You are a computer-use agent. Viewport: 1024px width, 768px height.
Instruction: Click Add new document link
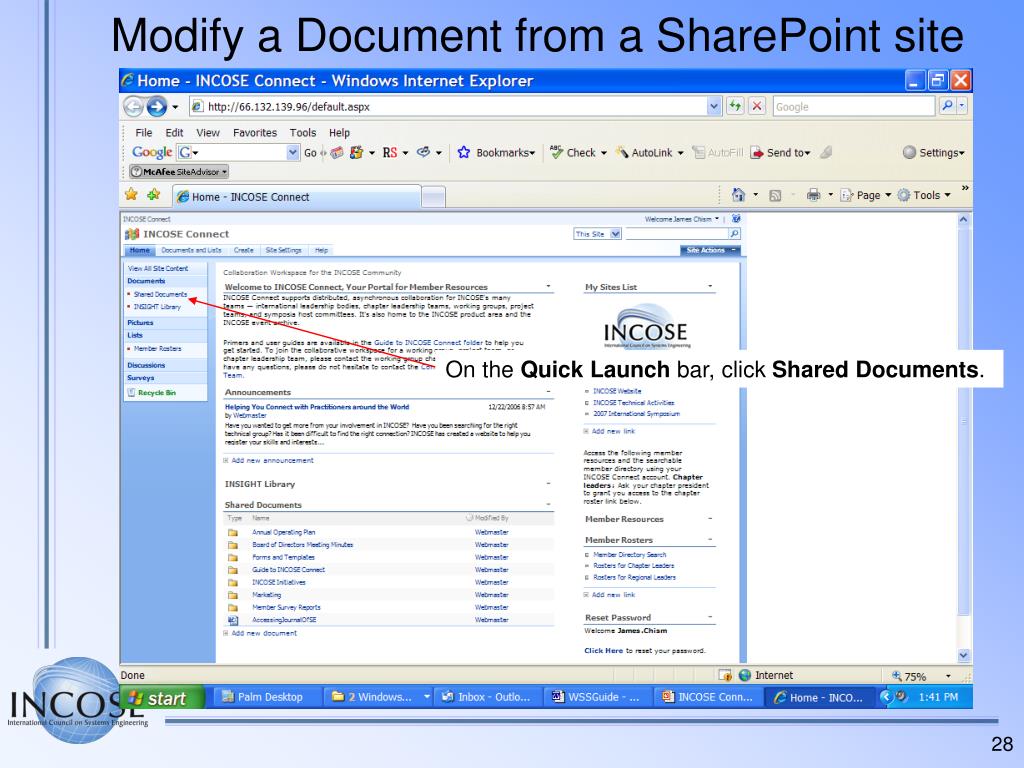(x=264, y=633)
